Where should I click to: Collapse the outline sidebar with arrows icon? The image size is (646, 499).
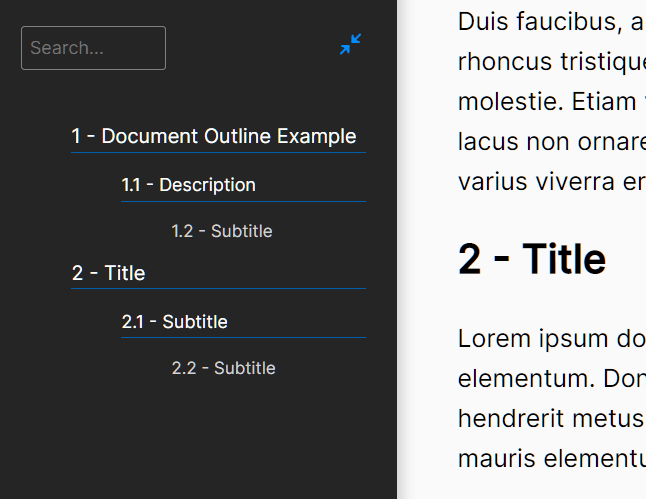350,45
